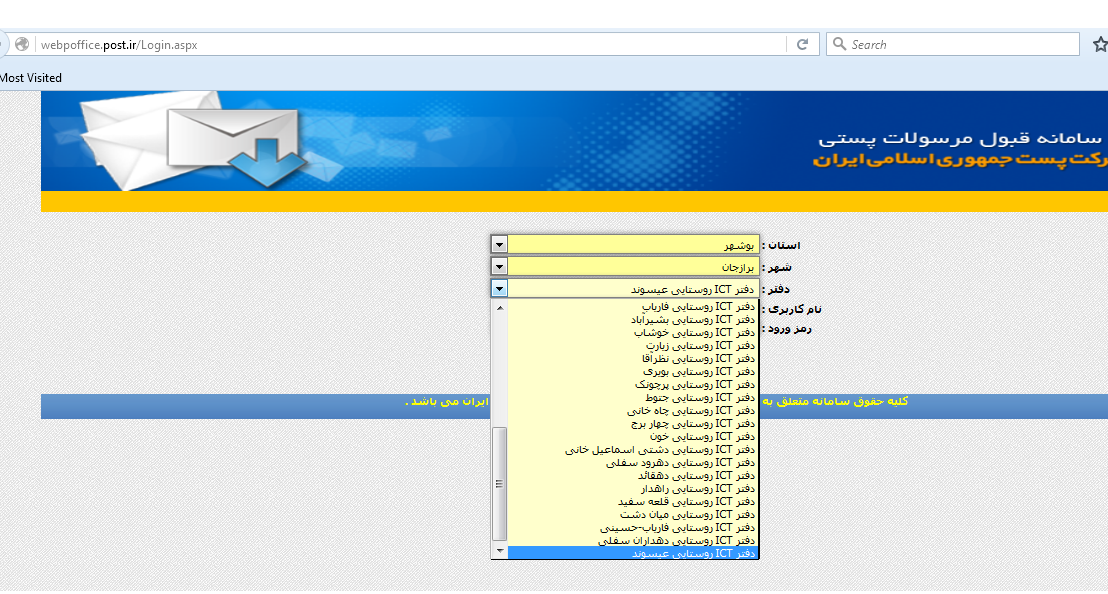Viewport: 1108px width, 594px height.
Task: Select office روستایی دهداران سفلی
Action: click(632, 541)
